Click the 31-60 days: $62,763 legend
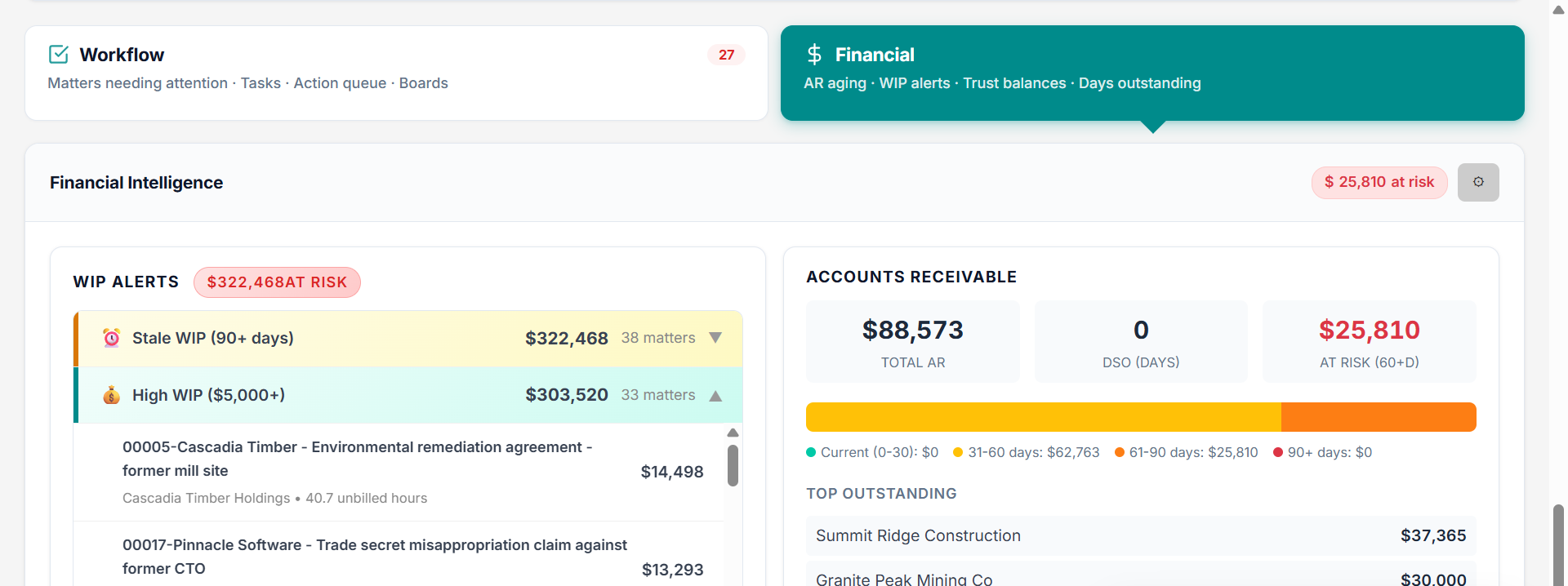1568x586 pixels. pyautogui.click(x=1027, y=452)
